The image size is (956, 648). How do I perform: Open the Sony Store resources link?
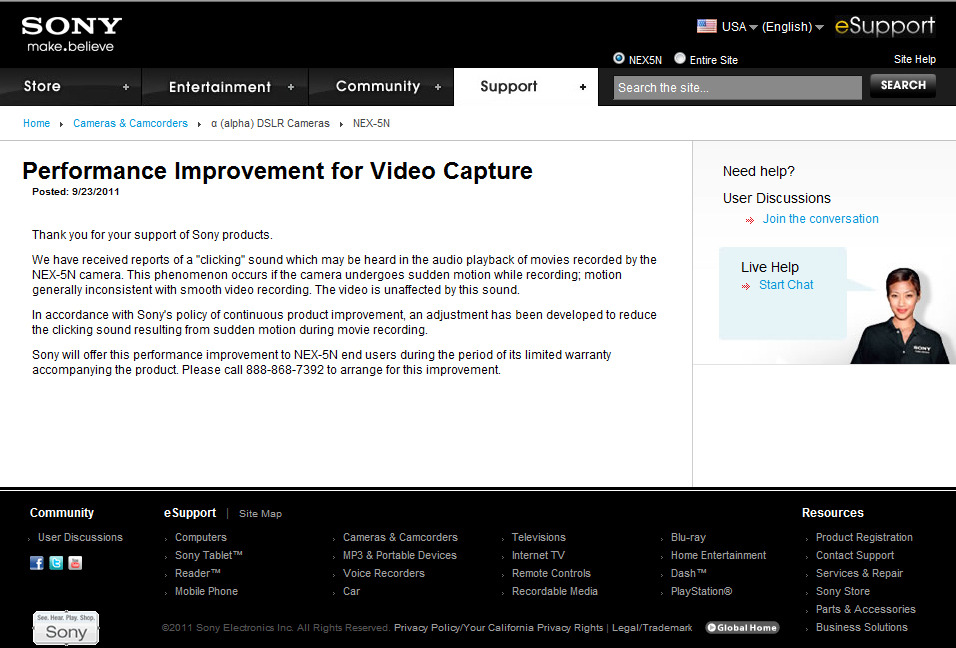pyautogui.click(x=843, y=591)
